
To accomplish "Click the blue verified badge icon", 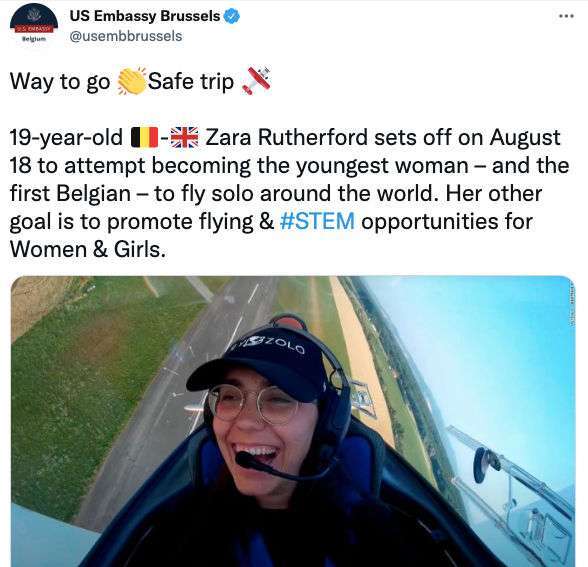I will point(231,16).
